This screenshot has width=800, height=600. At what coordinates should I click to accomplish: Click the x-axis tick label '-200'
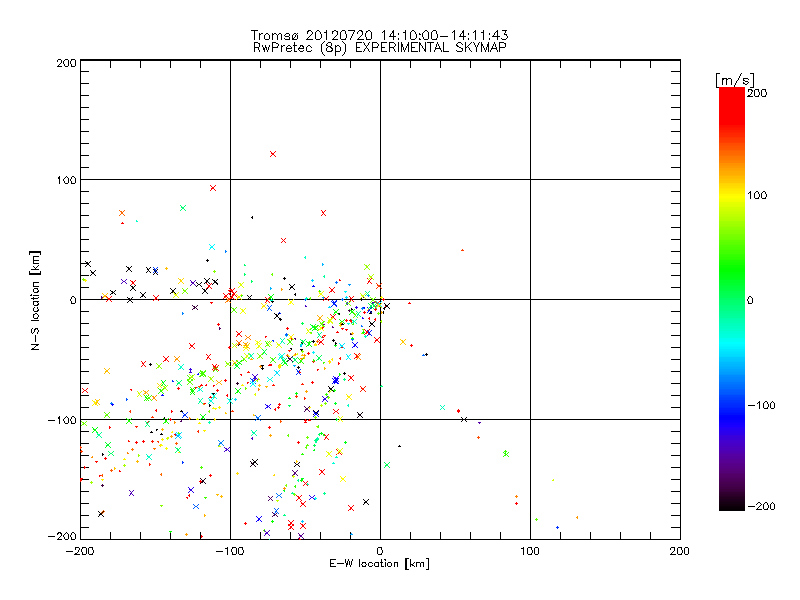(x=80, y=551)
